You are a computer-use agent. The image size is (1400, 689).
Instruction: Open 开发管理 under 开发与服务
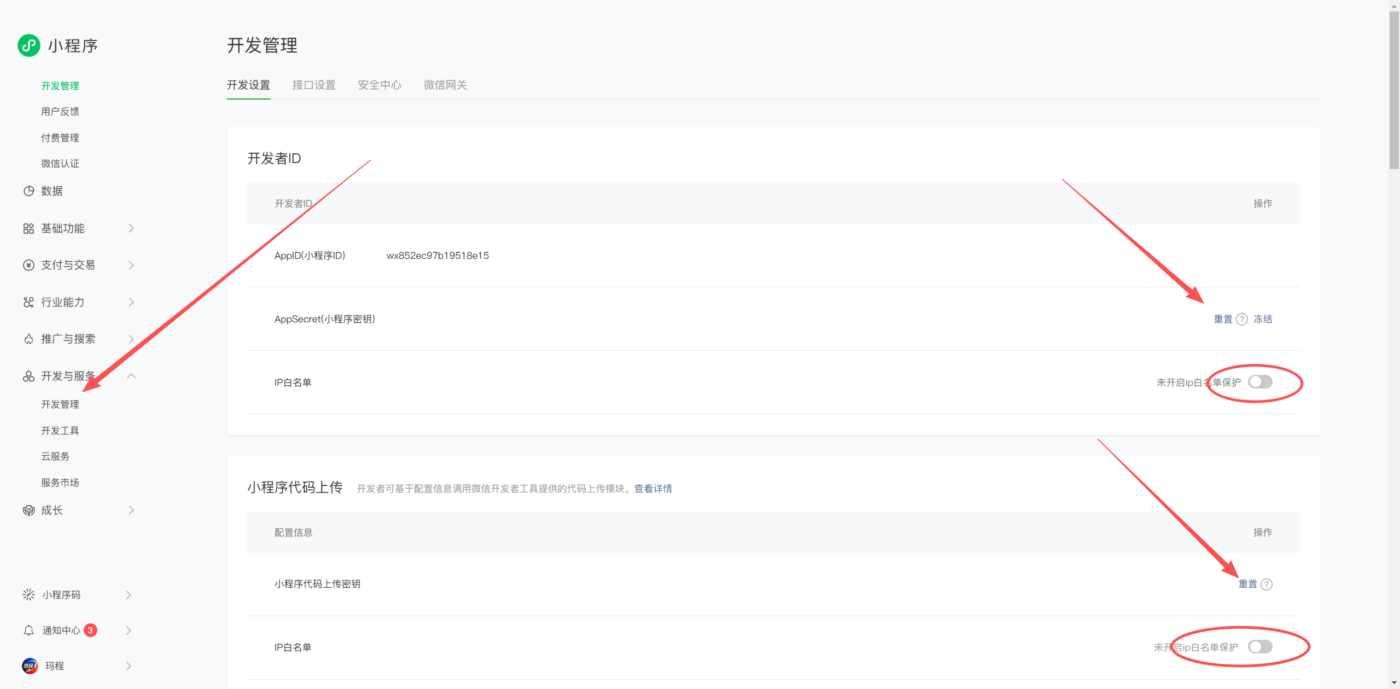click(60, 405)
